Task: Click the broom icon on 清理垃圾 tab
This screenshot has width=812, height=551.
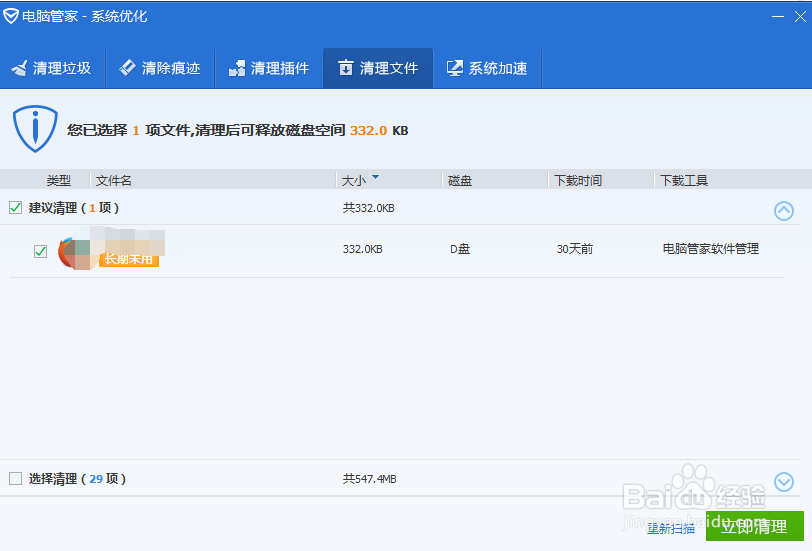Action: click(x=20, y=68)
